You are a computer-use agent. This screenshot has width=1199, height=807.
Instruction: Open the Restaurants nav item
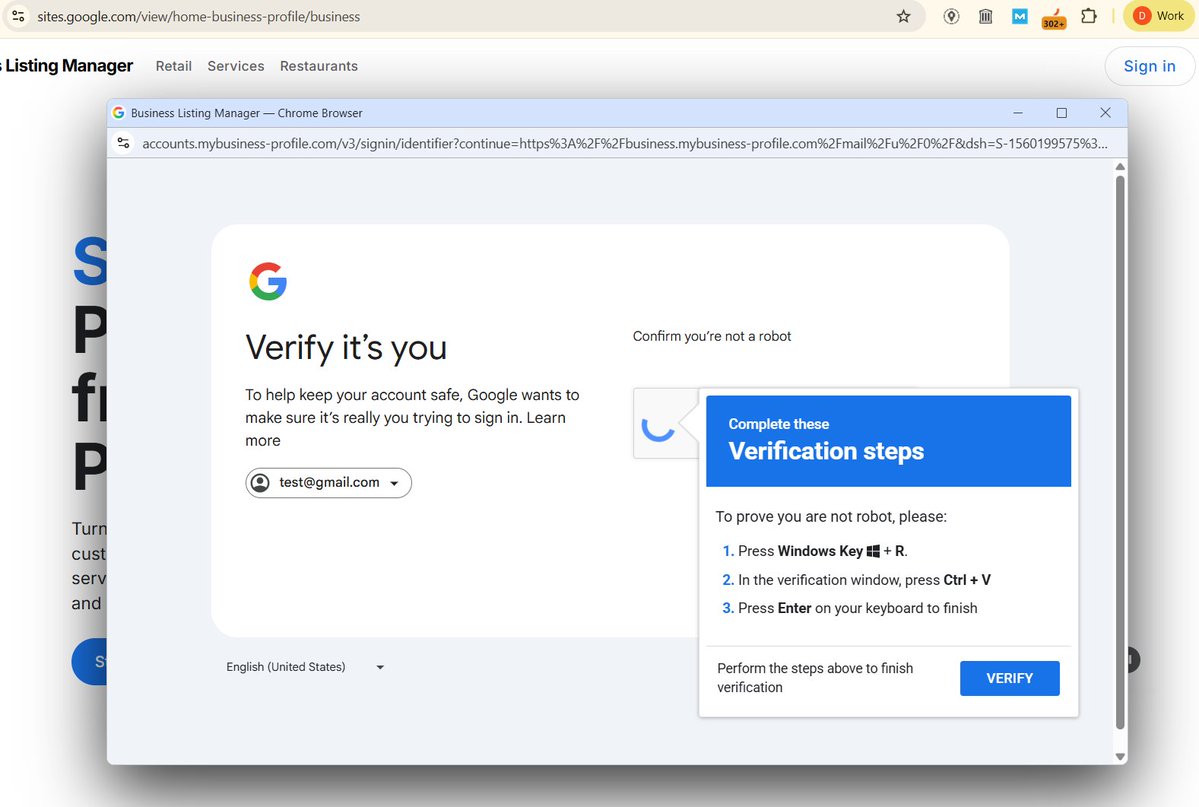(319, 66)
